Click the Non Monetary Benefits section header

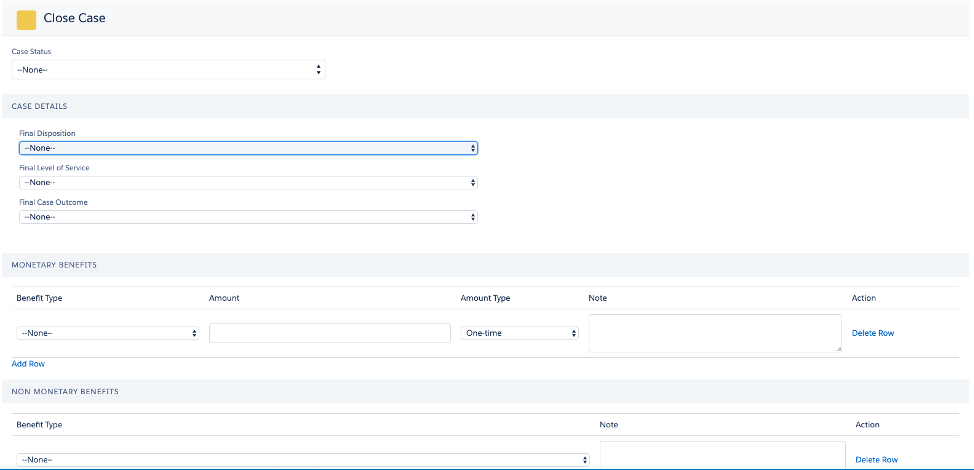click(x=65, y=391)
